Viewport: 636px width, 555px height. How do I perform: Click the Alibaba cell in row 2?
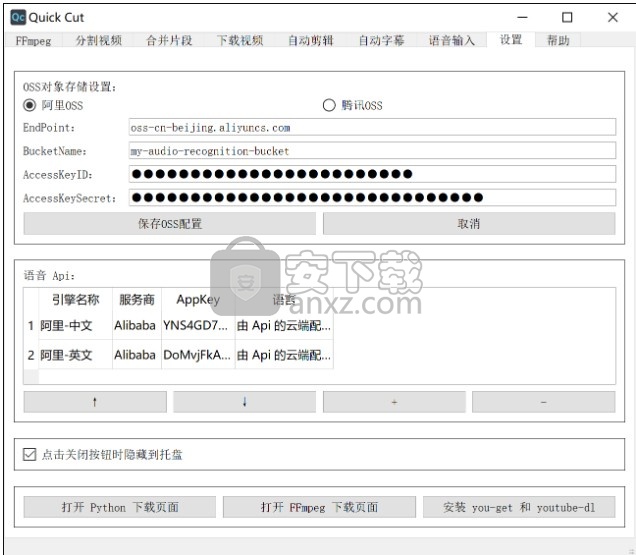(x=137, y=355)
